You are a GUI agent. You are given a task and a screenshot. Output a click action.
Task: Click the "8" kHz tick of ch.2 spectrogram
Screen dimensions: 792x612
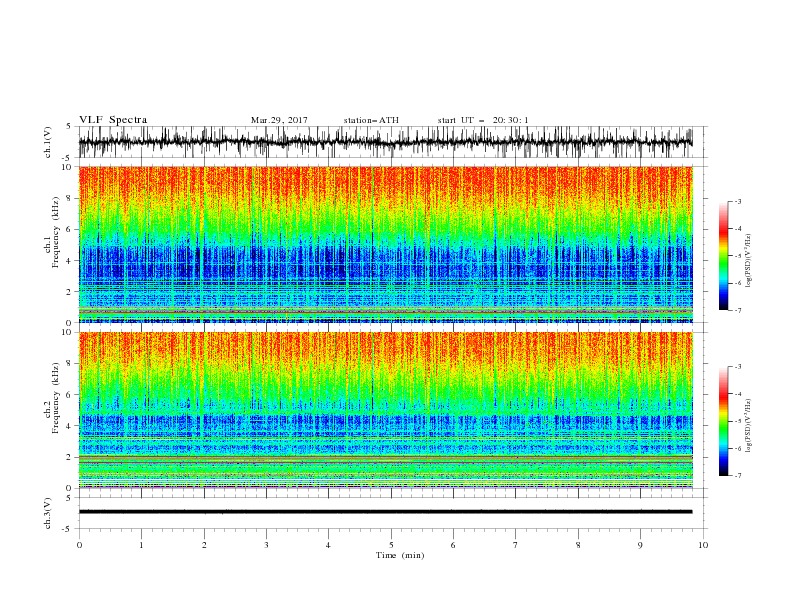point(69,364)
